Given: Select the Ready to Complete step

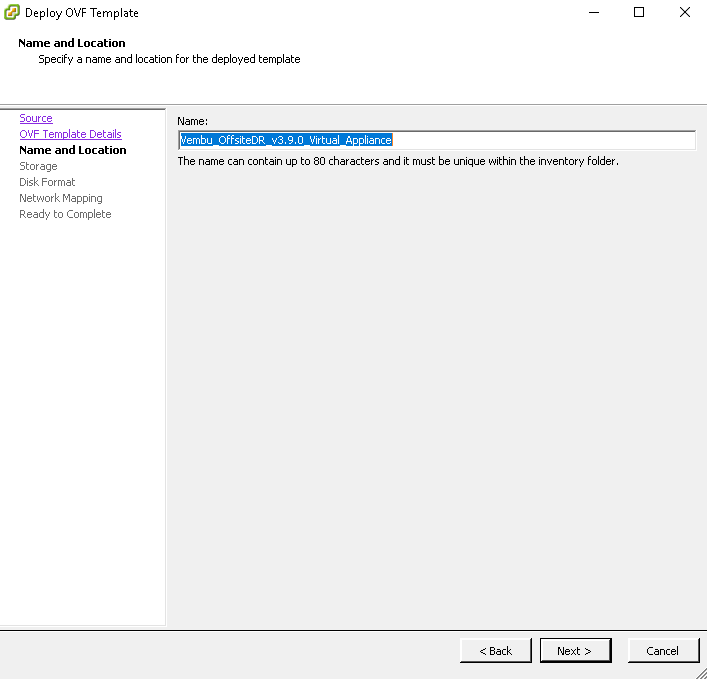Looking at the screenshot, I should pyautogui.click(x=65, y=214).
